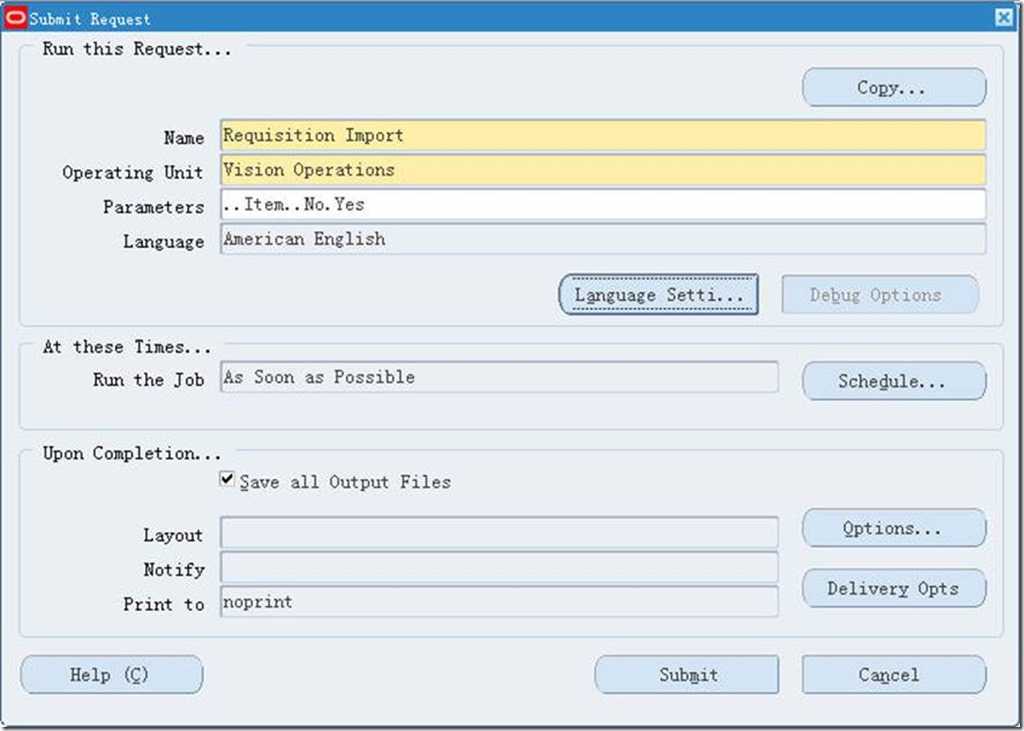Click the Name field with Requisition Import
This screenshot has height=731, width=1024.
(x=603, y=135)
